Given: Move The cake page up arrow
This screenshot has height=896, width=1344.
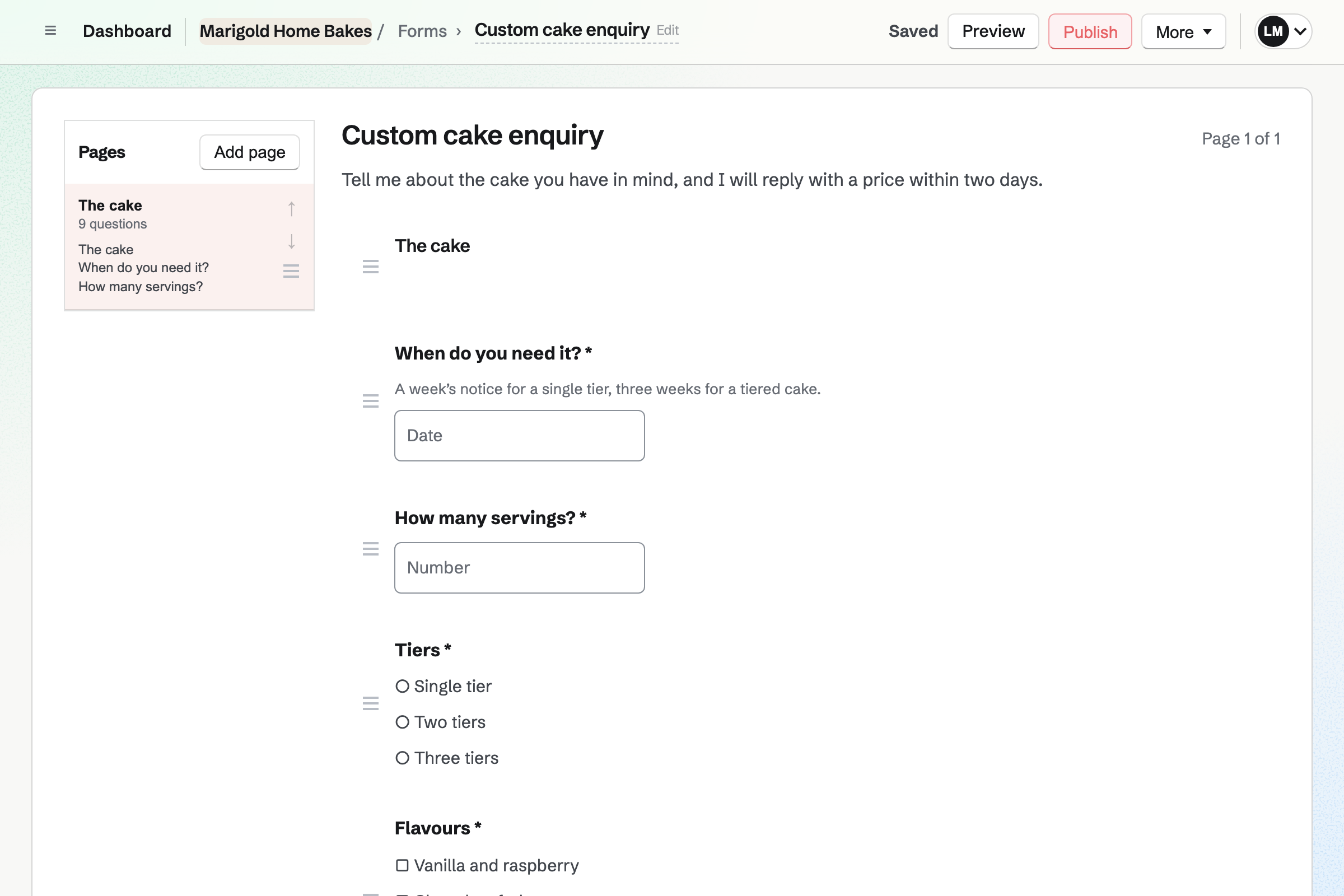Looking at the screenshot, I should (291, 208).
